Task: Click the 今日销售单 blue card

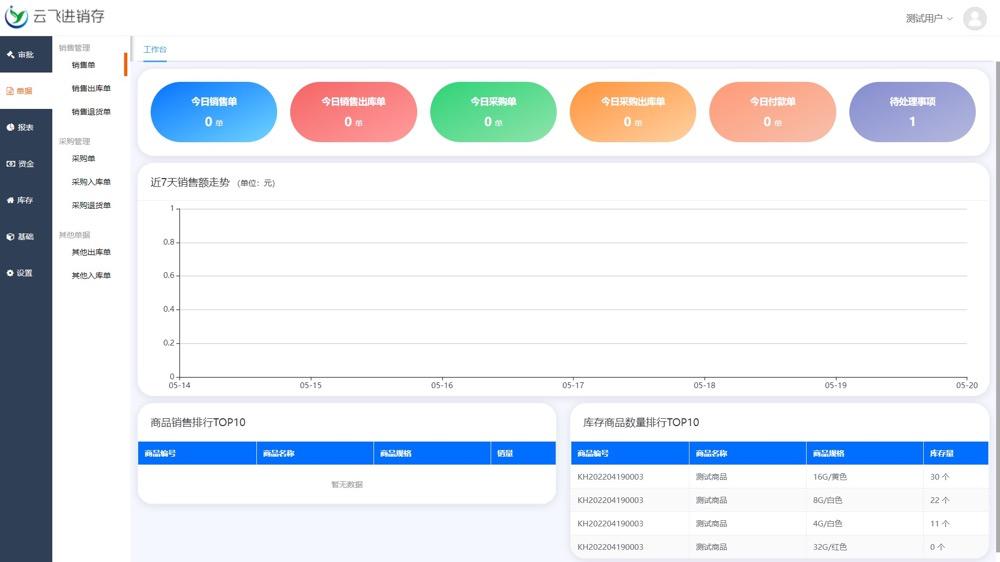Action: tap(214, 112)
